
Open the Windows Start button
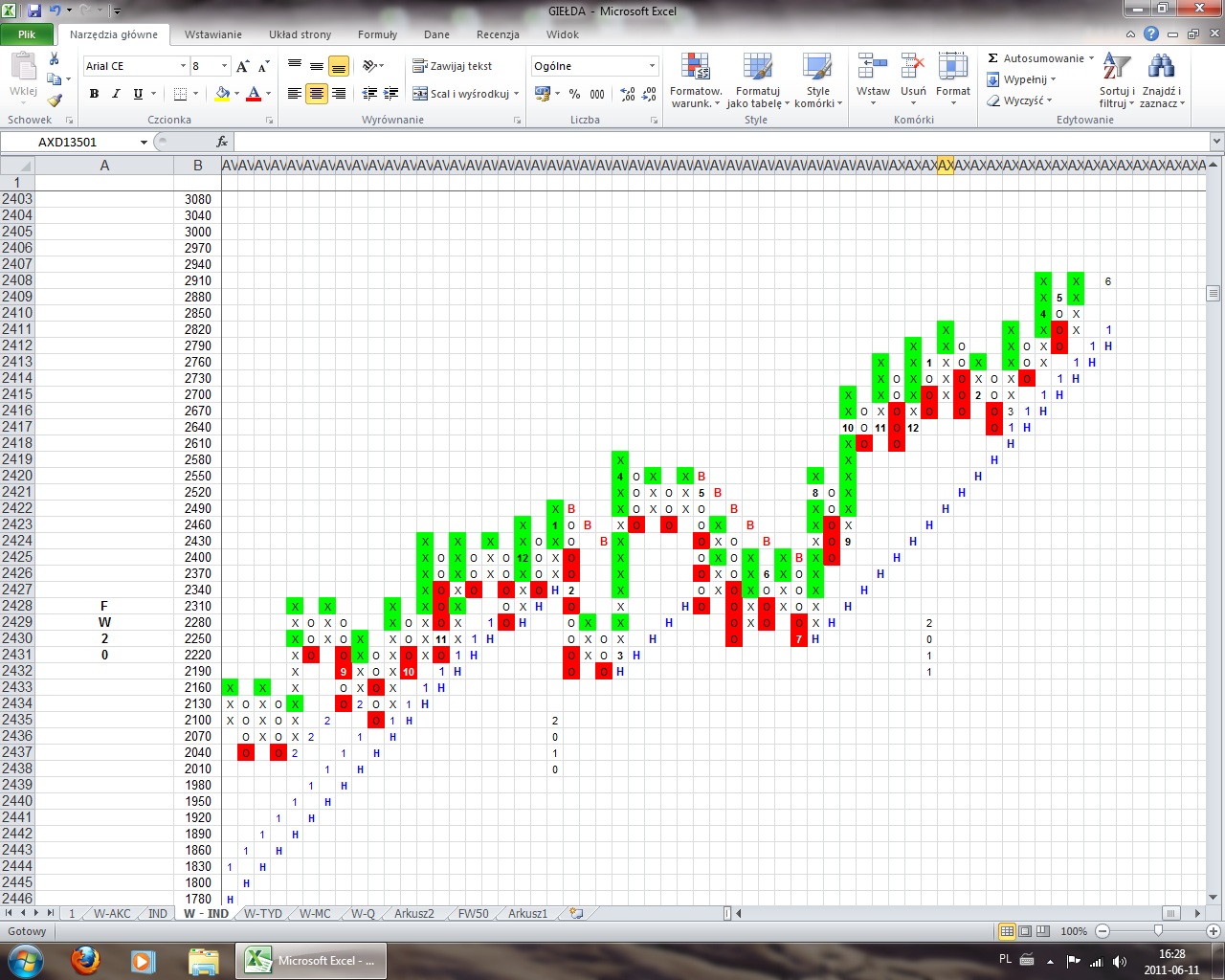pos(25,960)
